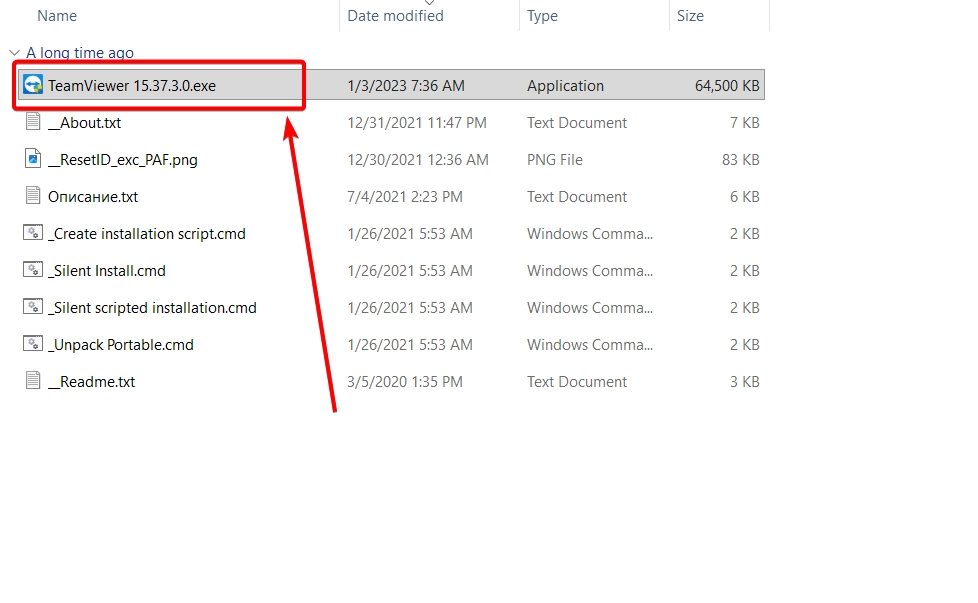Click the 83 KB size cell

pos(740,160)
